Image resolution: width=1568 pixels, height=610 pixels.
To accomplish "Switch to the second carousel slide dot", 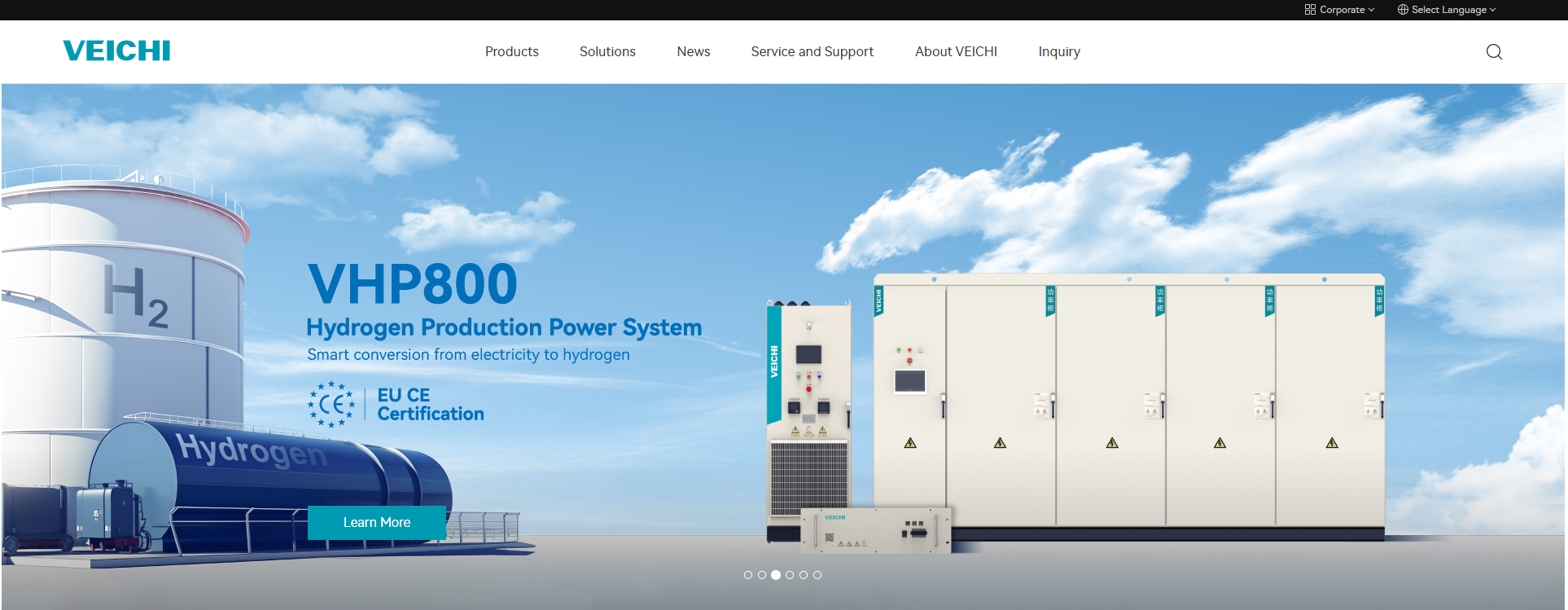I will pos(762,575).
